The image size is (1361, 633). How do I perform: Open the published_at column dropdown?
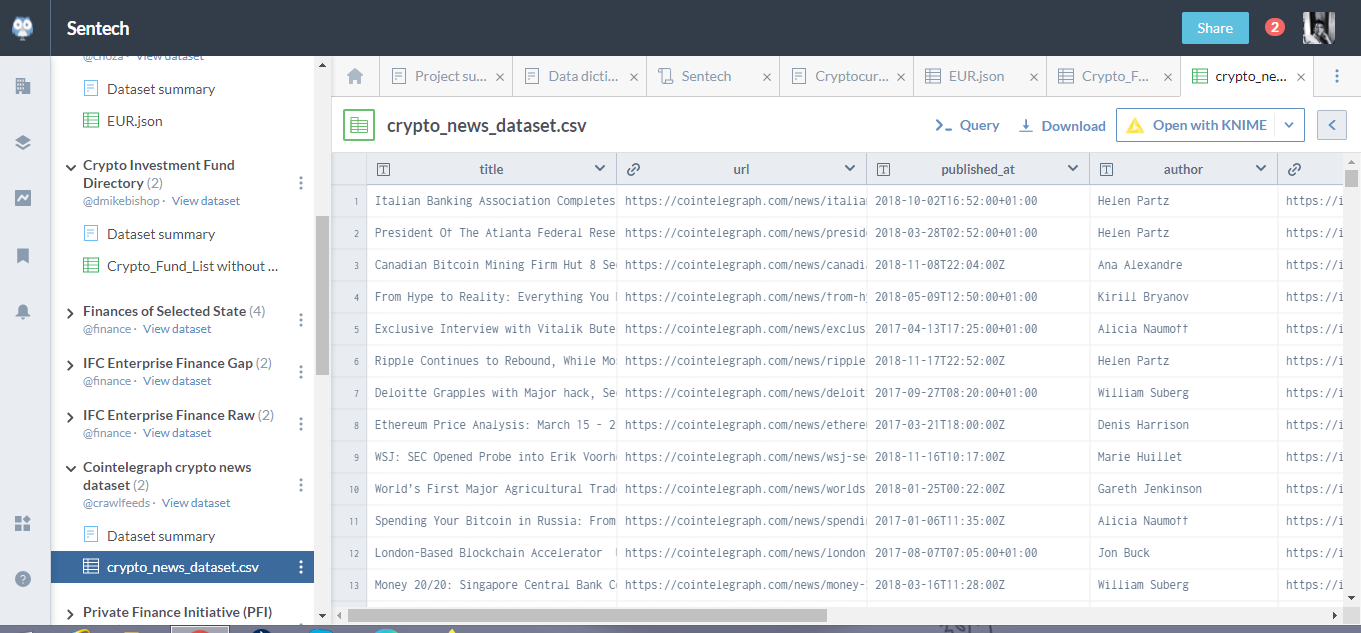1073,169
